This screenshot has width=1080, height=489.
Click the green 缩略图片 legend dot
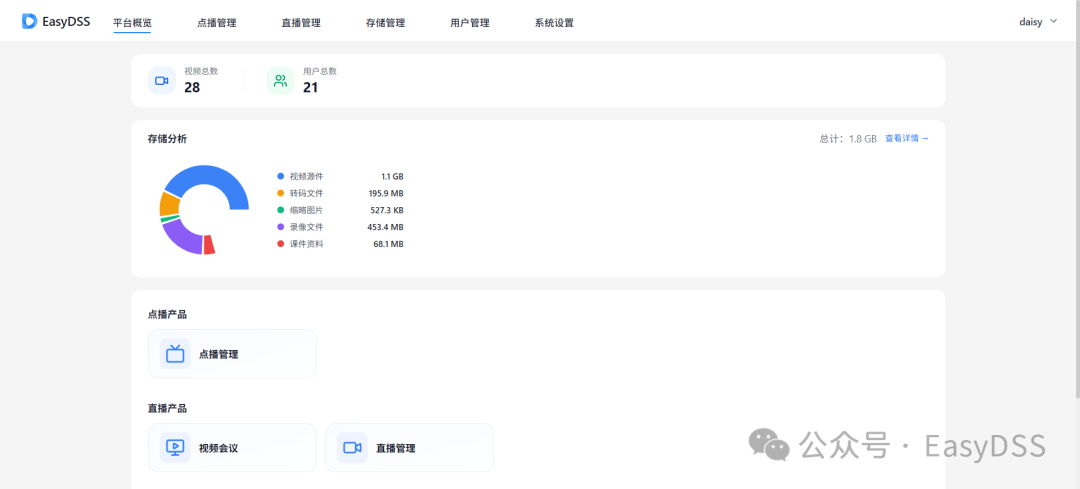pyautogui.click(x=280, y=210)
